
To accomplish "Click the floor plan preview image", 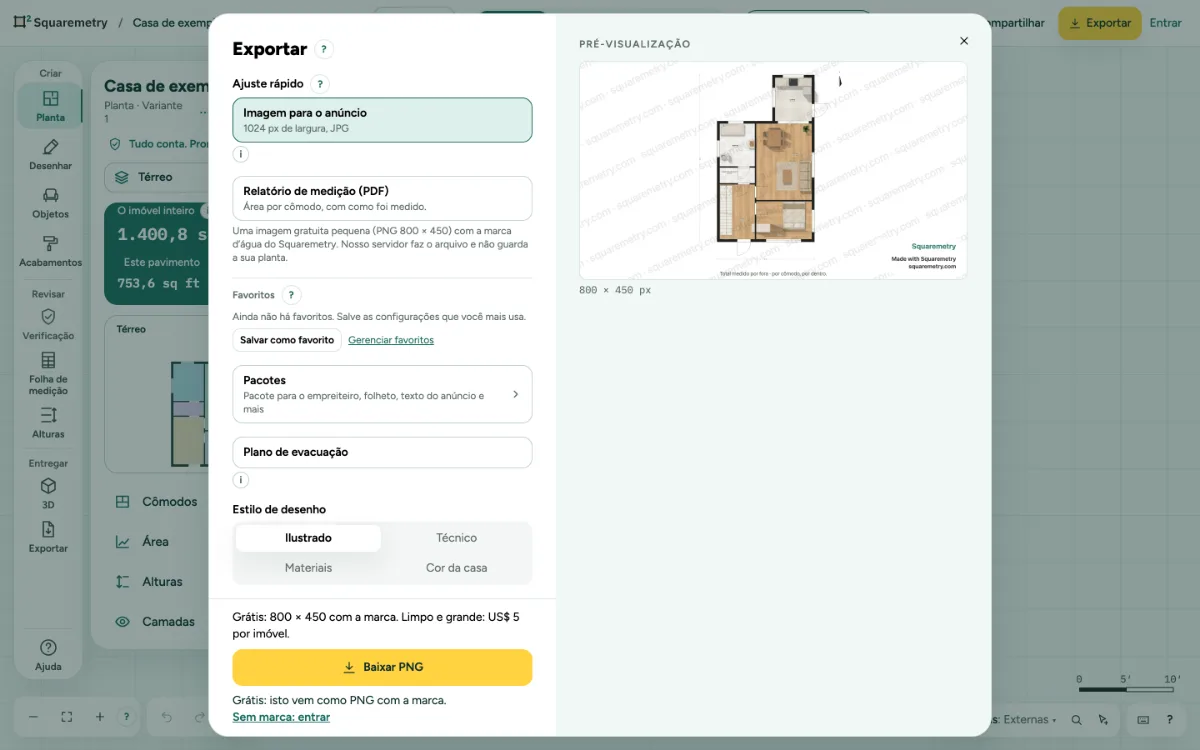I will coord(773,171).
